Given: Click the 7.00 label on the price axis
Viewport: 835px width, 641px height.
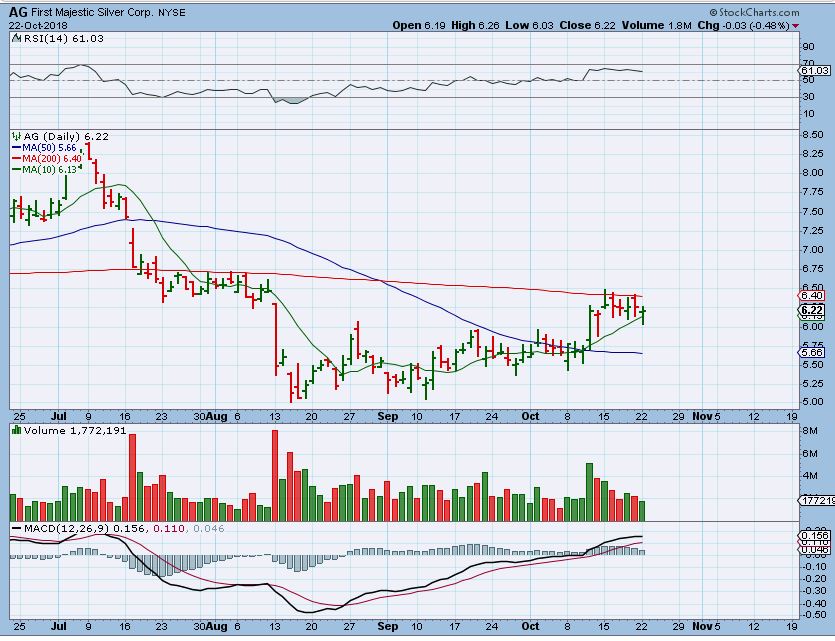Looking at the screenshot, I should [x=813, y=250].
